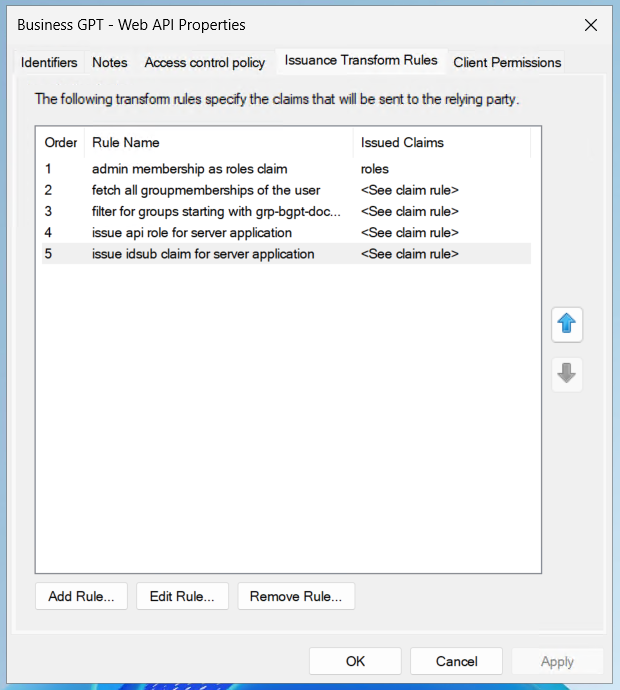Click '<See claim rule>' in rule 5 row

[410, 254]
